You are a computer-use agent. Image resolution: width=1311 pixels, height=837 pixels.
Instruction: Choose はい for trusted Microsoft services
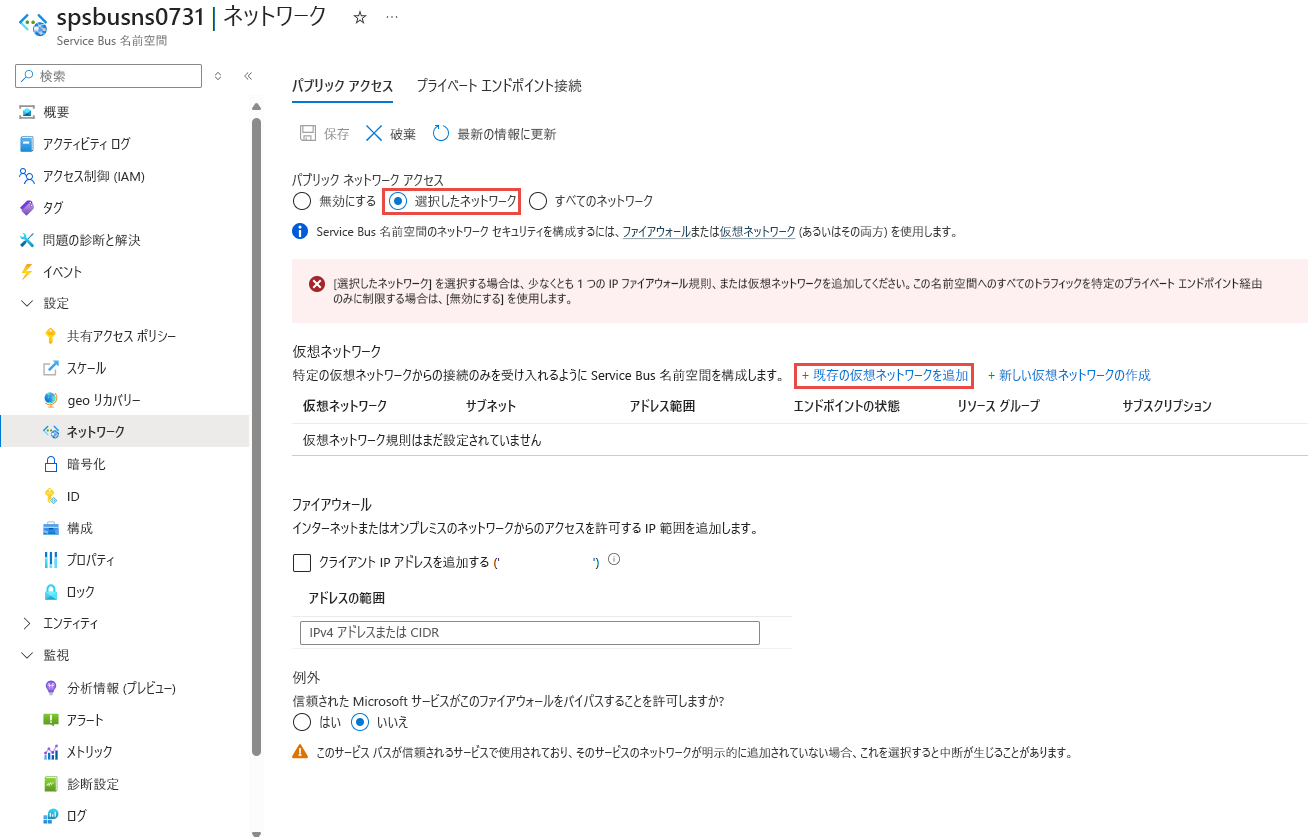[x=302, y=722]
